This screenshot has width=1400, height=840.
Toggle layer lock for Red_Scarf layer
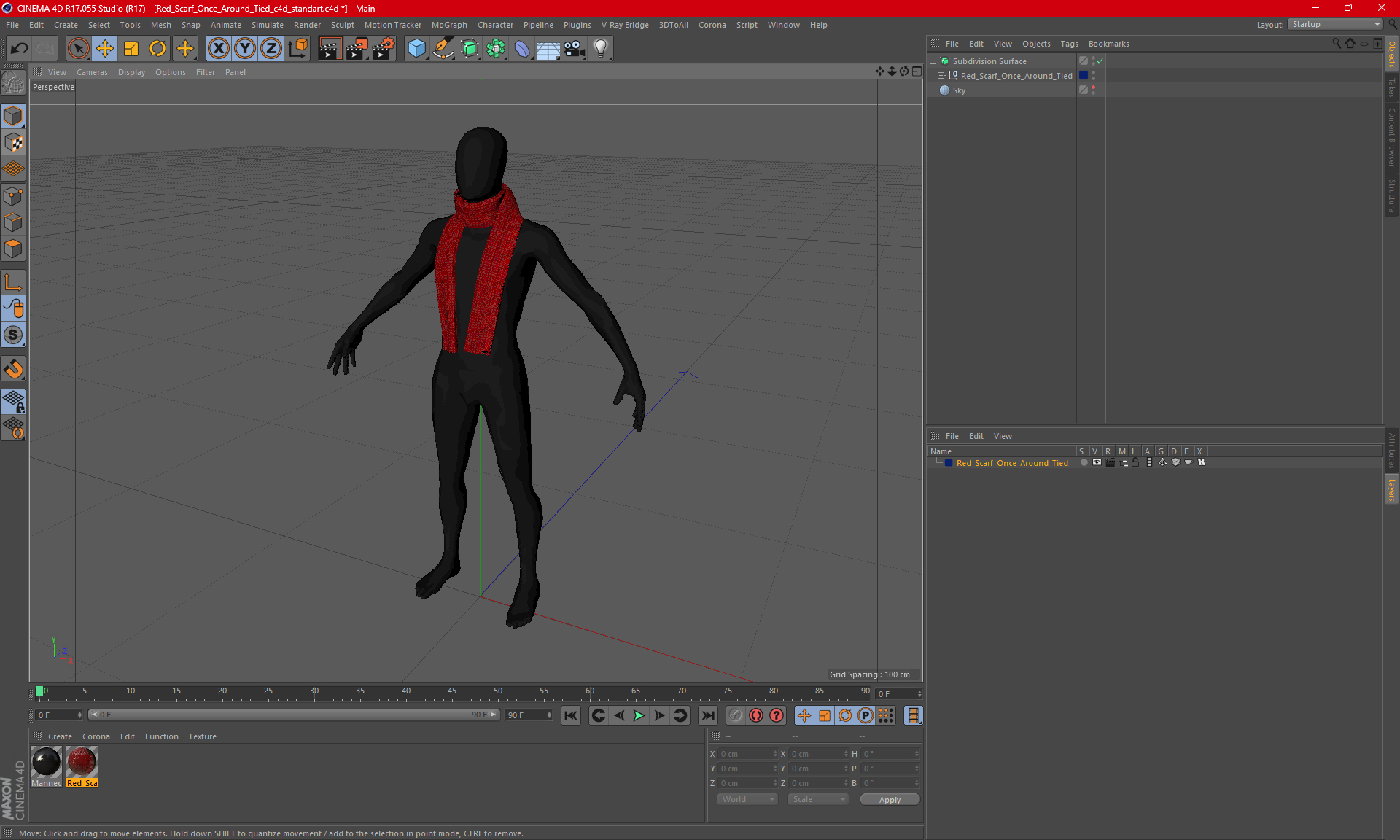click(1135, 462)
